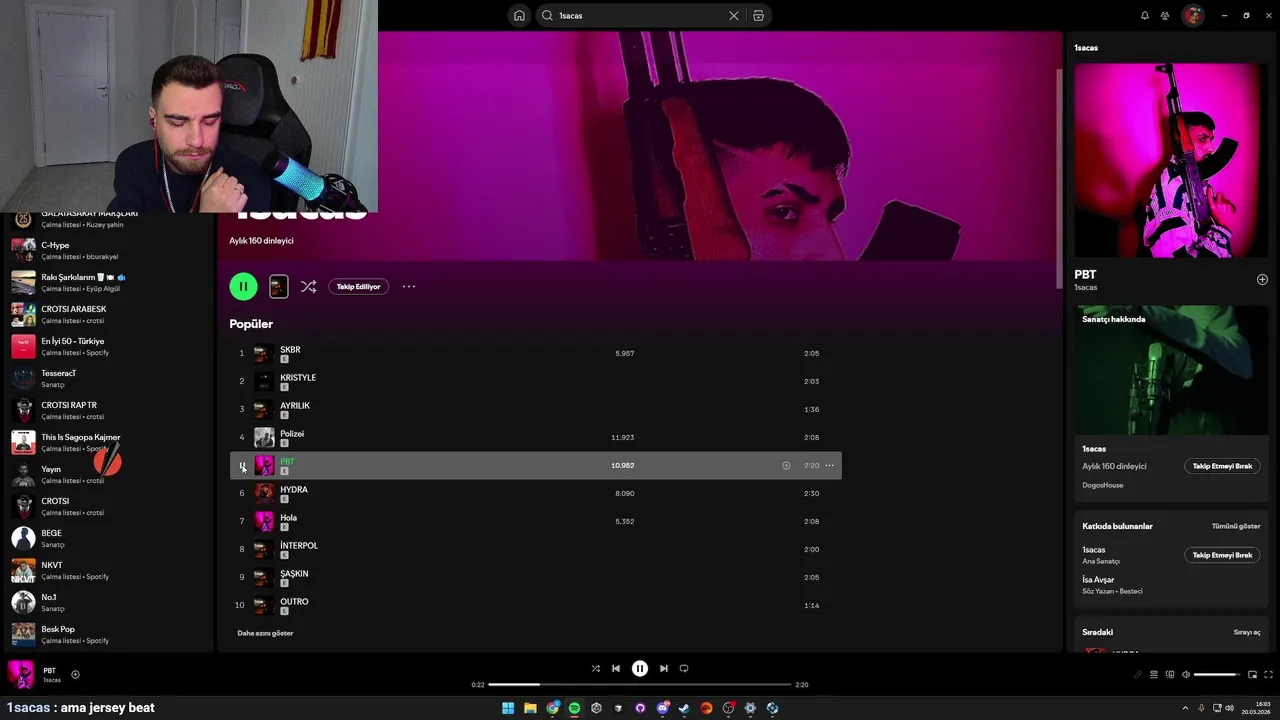
Task: Open the profile avatar menu
Action: (1192, 15)
